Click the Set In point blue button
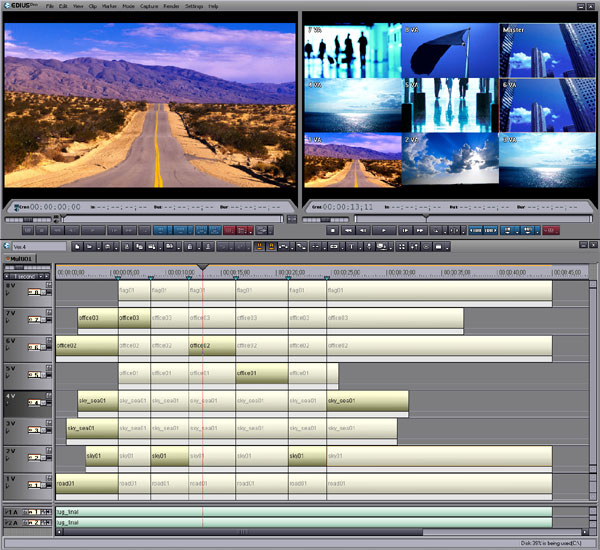 tap(476, 230)
